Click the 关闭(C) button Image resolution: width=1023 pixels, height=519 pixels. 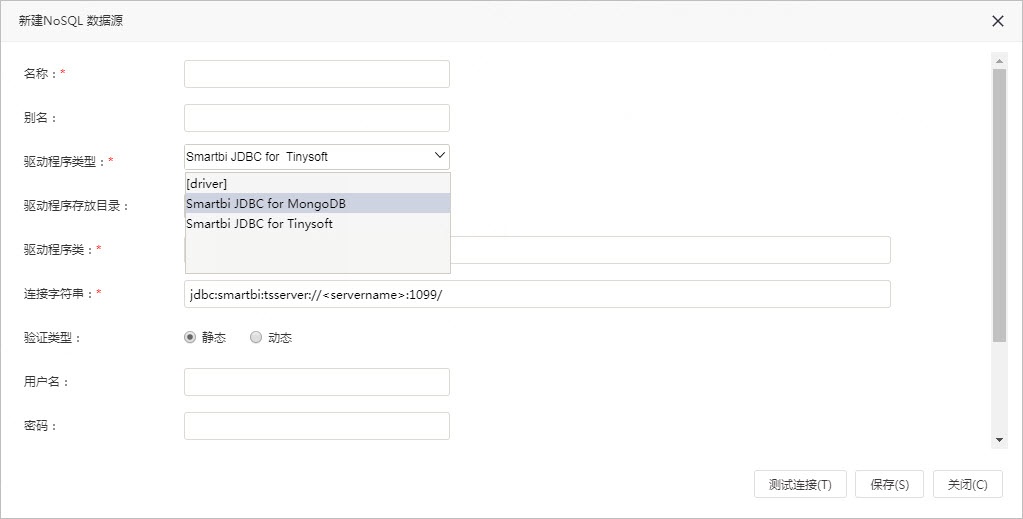(968, 484)
